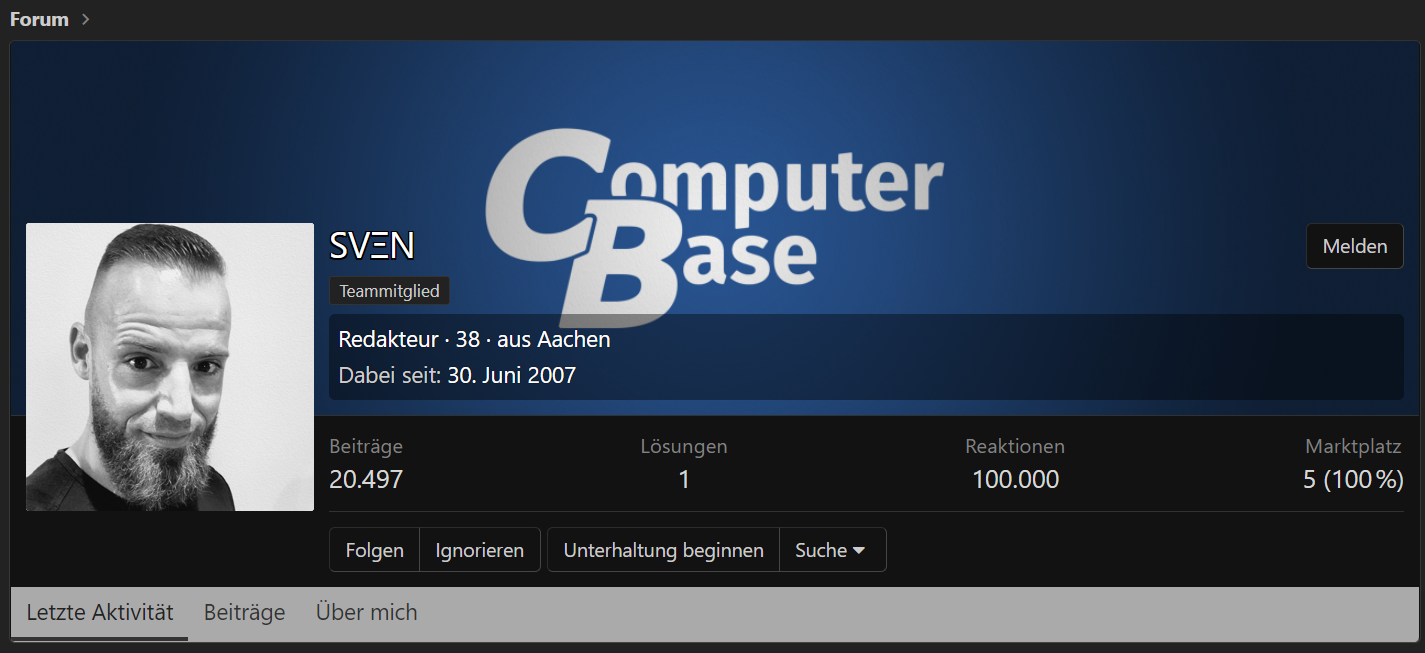Open the Forum breadcrumb link

[x=39, y=19]
